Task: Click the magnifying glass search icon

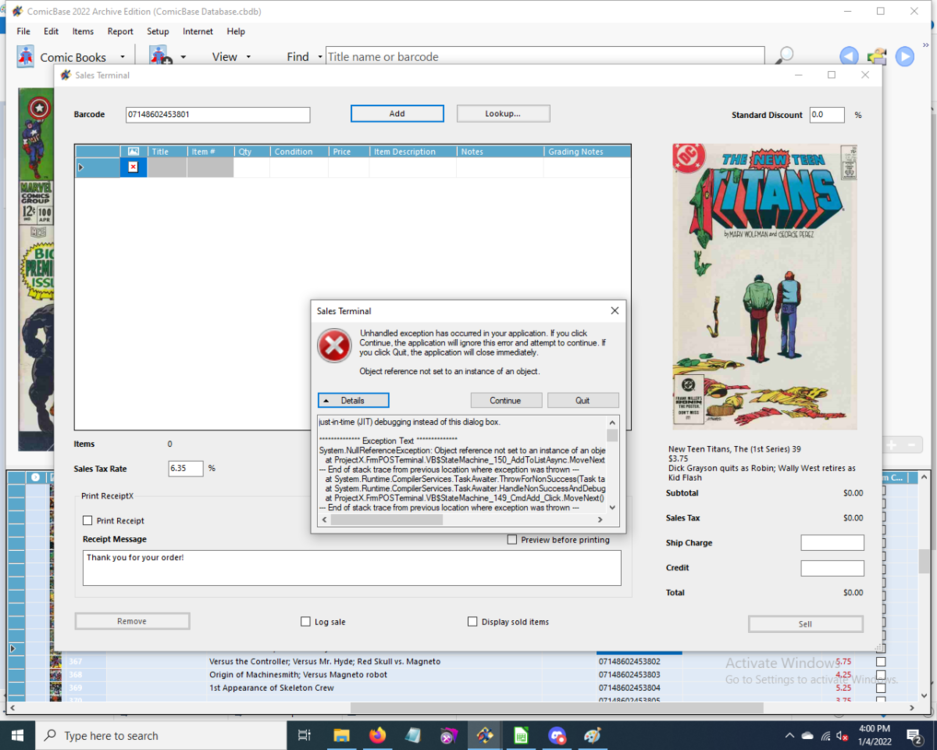Action: [785, 56]
